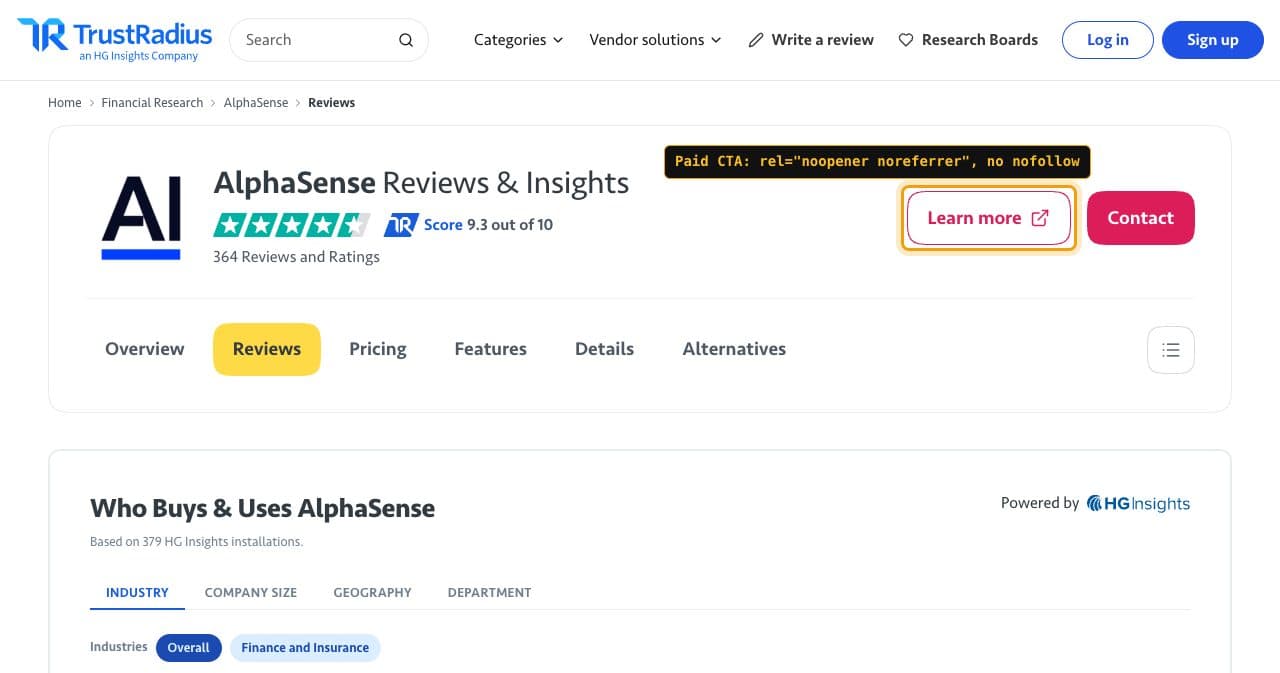Viewport: 1280px width, 673px height.
Task: Click the Log in button
Action: tap(1108, 40)
